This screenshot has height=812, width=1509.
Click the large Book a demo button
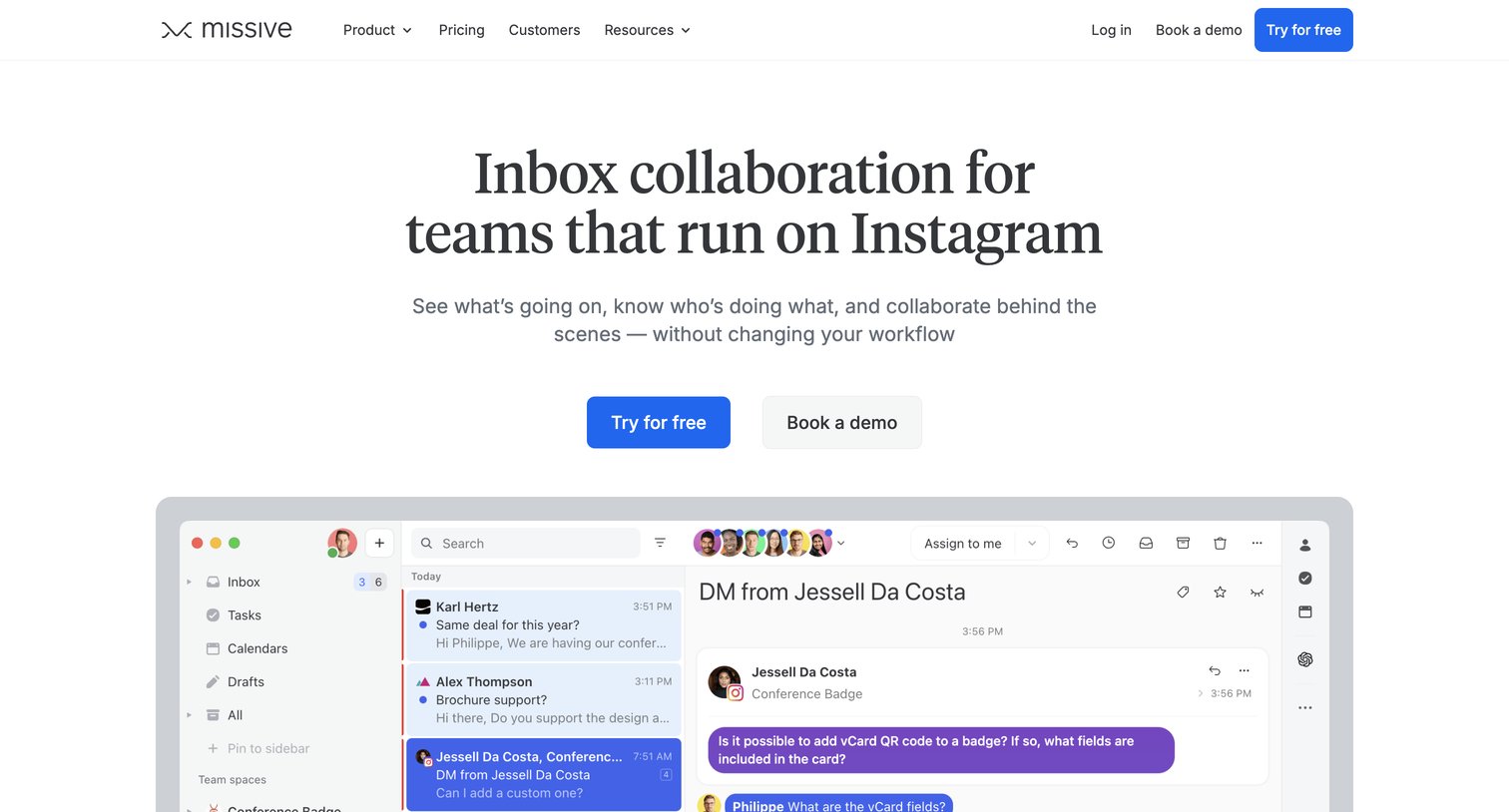(841, 422)
